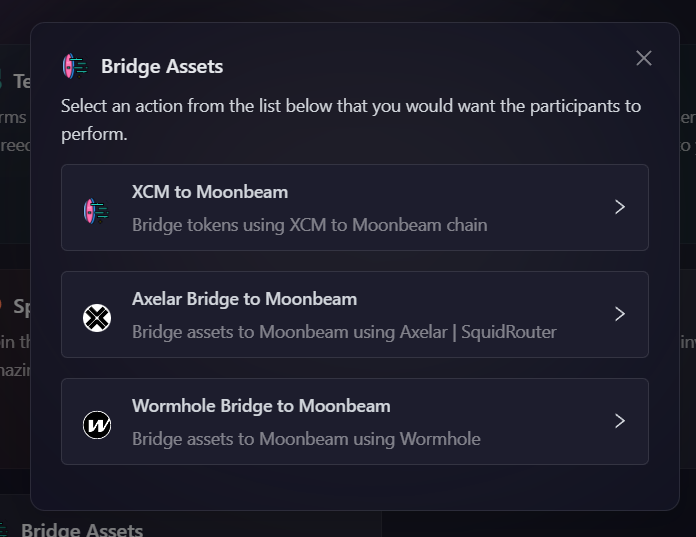
Task: Expand the Axelar Bridge chevron arrow
Action: tap(620, 314)
